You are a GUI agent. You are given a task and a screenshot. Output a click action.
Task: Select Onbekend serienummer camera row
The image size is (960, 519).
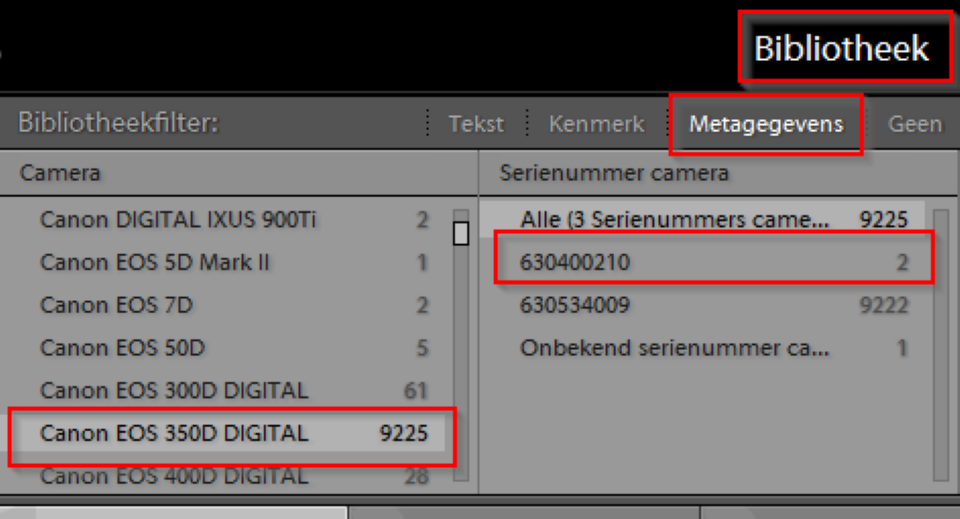(702, 348)
